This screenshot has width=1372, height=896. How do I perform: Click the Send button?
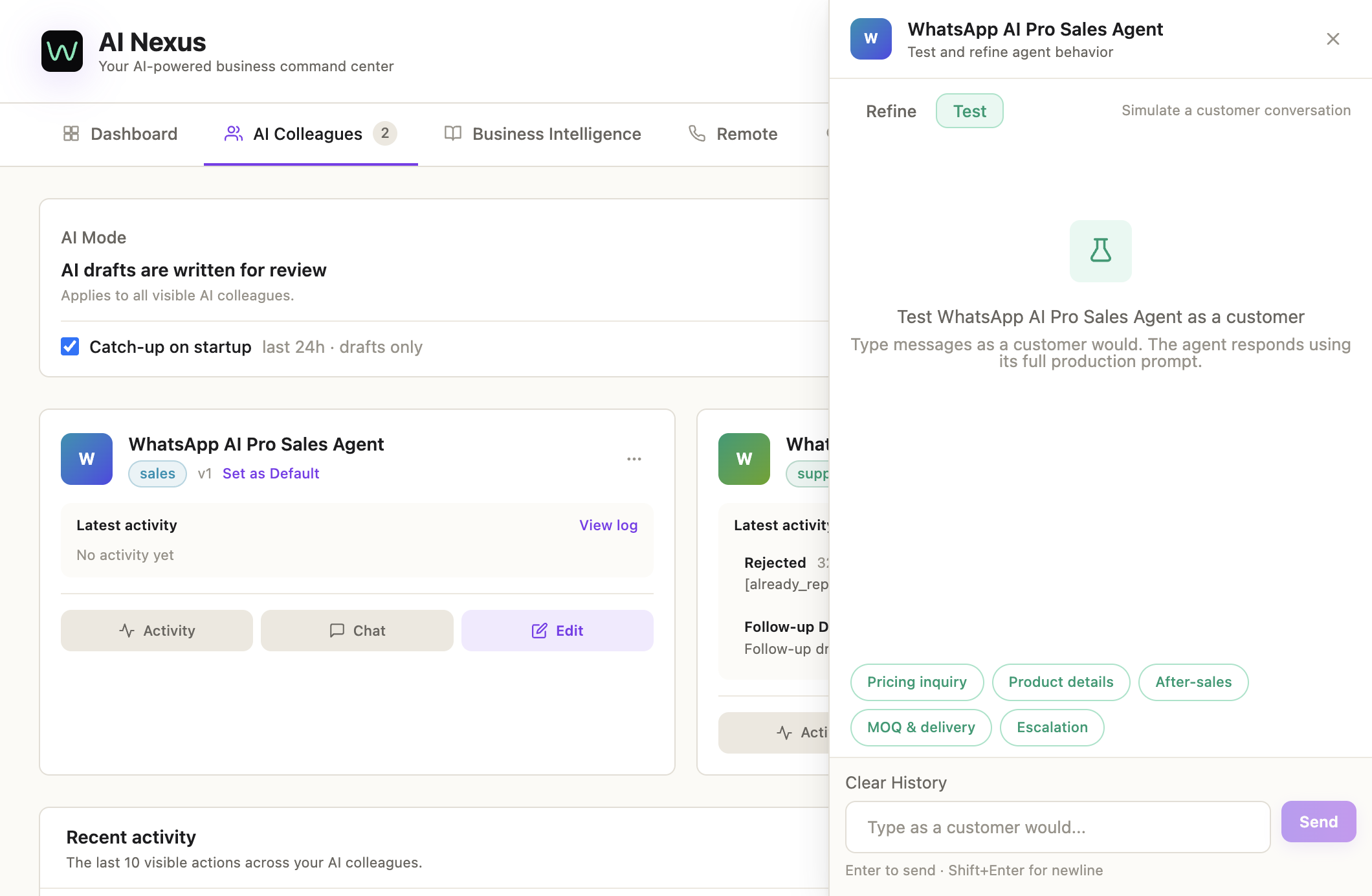(x=1318, y=822)
